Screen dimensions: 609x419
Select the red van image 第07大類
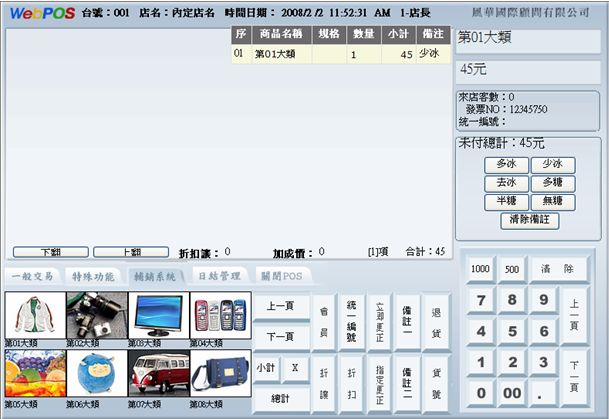point(159,373)
